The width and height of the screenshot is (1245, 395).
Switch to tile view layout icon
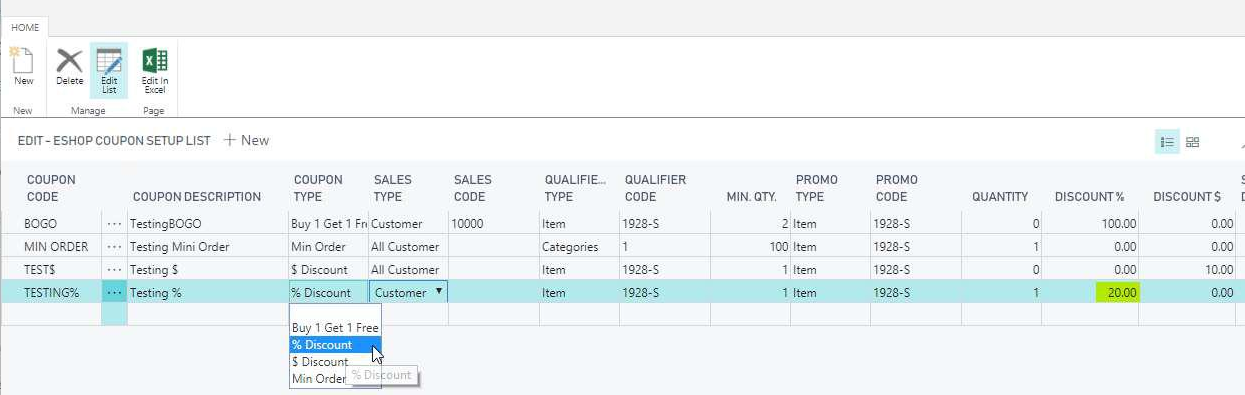(x=1193, y=142)
